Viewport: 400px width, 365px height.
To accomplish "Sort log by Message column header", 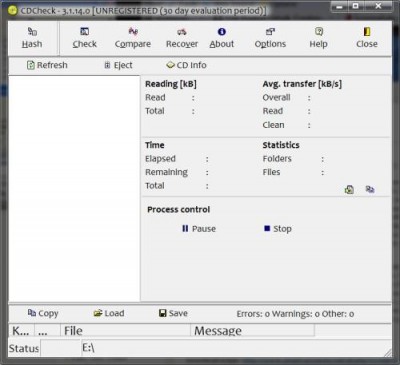I will coord(252,331).
